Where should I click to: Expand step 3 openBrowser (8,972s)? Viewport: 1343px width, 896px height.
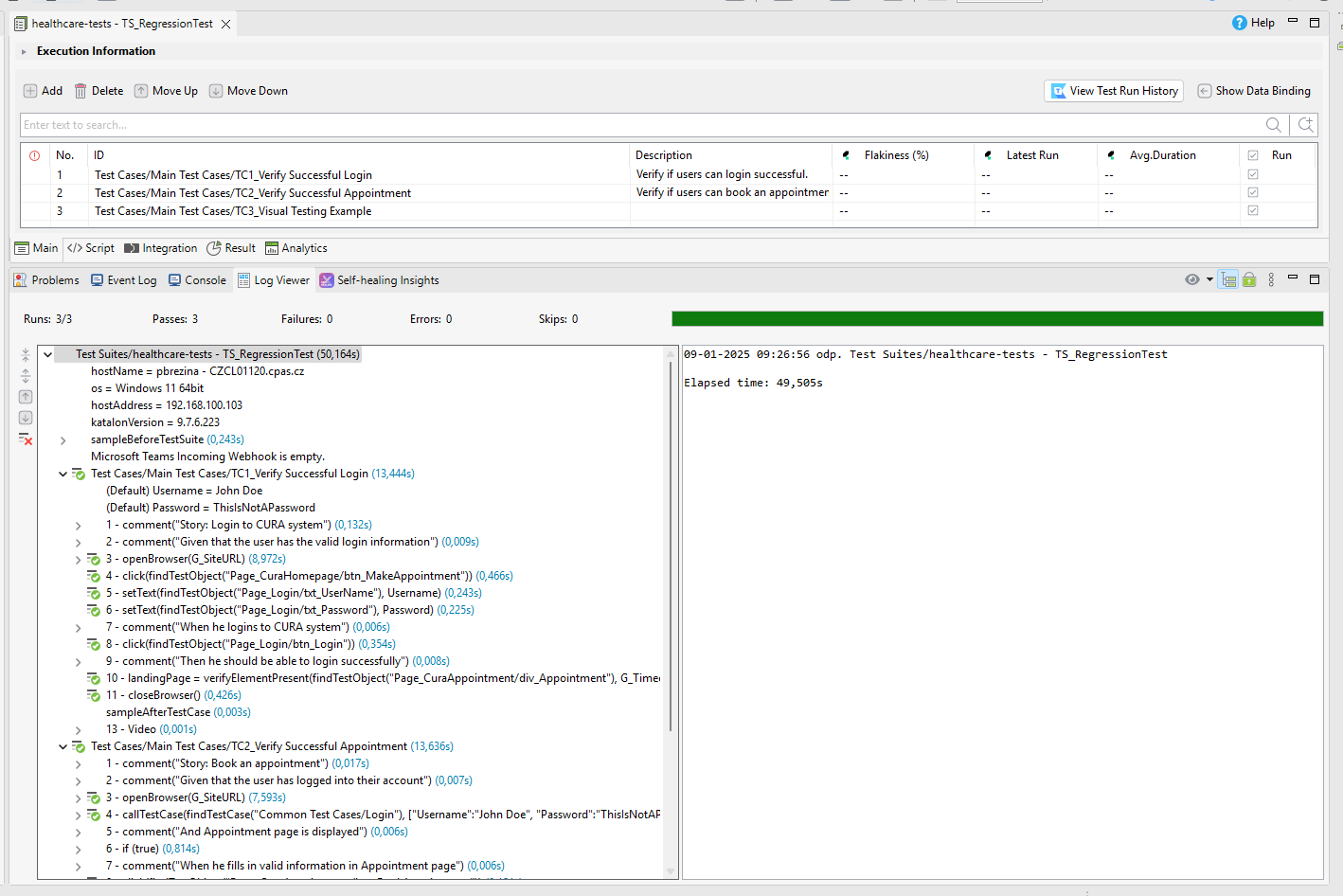point(78,559)
